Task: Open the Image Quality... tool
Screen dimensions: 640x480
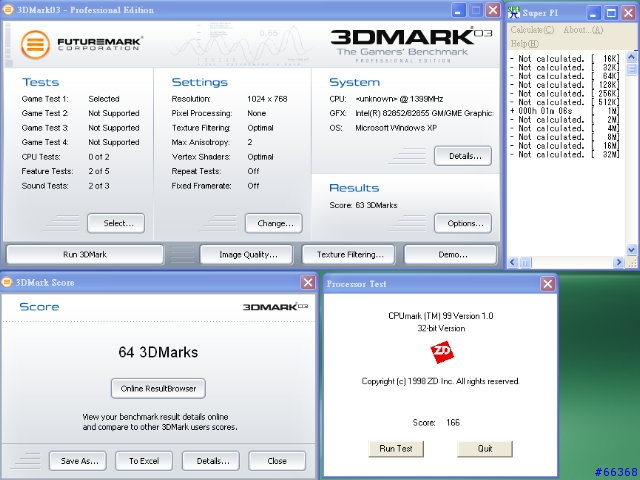Action: coord(246,254)
